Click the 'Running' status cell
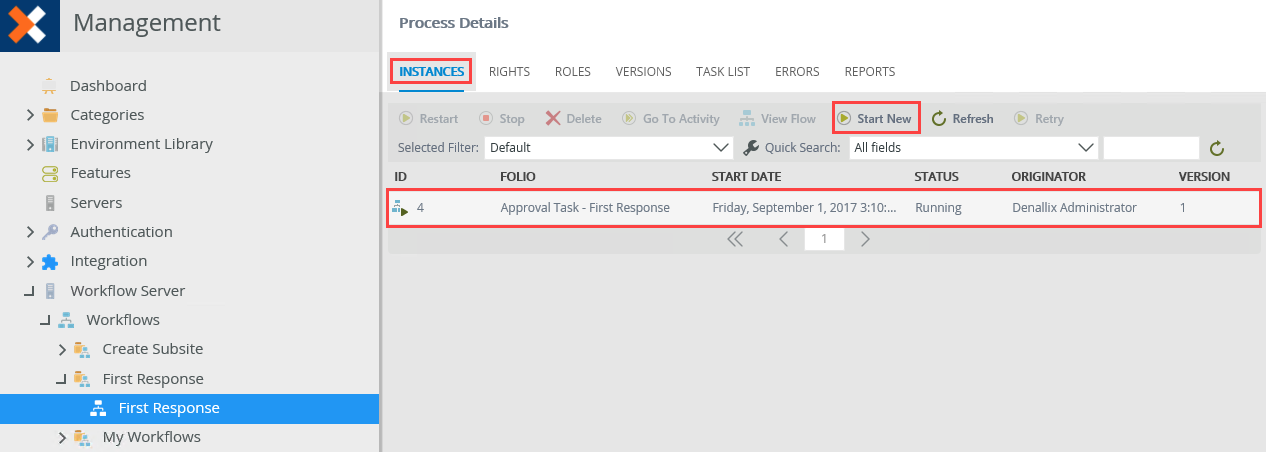Viewport: 1266px width, 452px height. pos(938,208)
